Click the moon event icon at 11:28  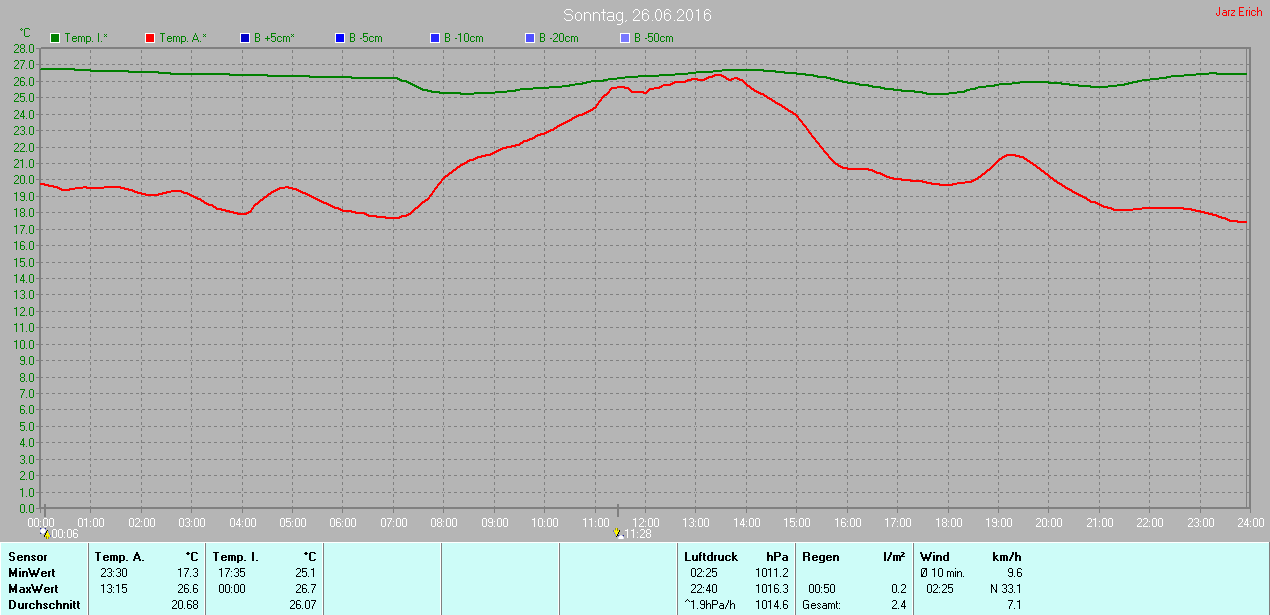[x=618, y=534]
